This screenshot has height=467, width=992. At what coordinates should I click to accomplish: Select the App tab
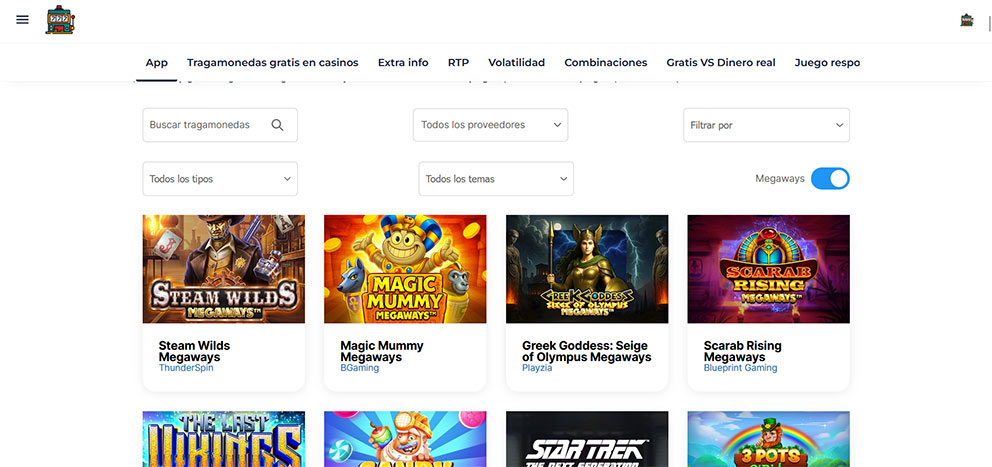click(156, 62)
